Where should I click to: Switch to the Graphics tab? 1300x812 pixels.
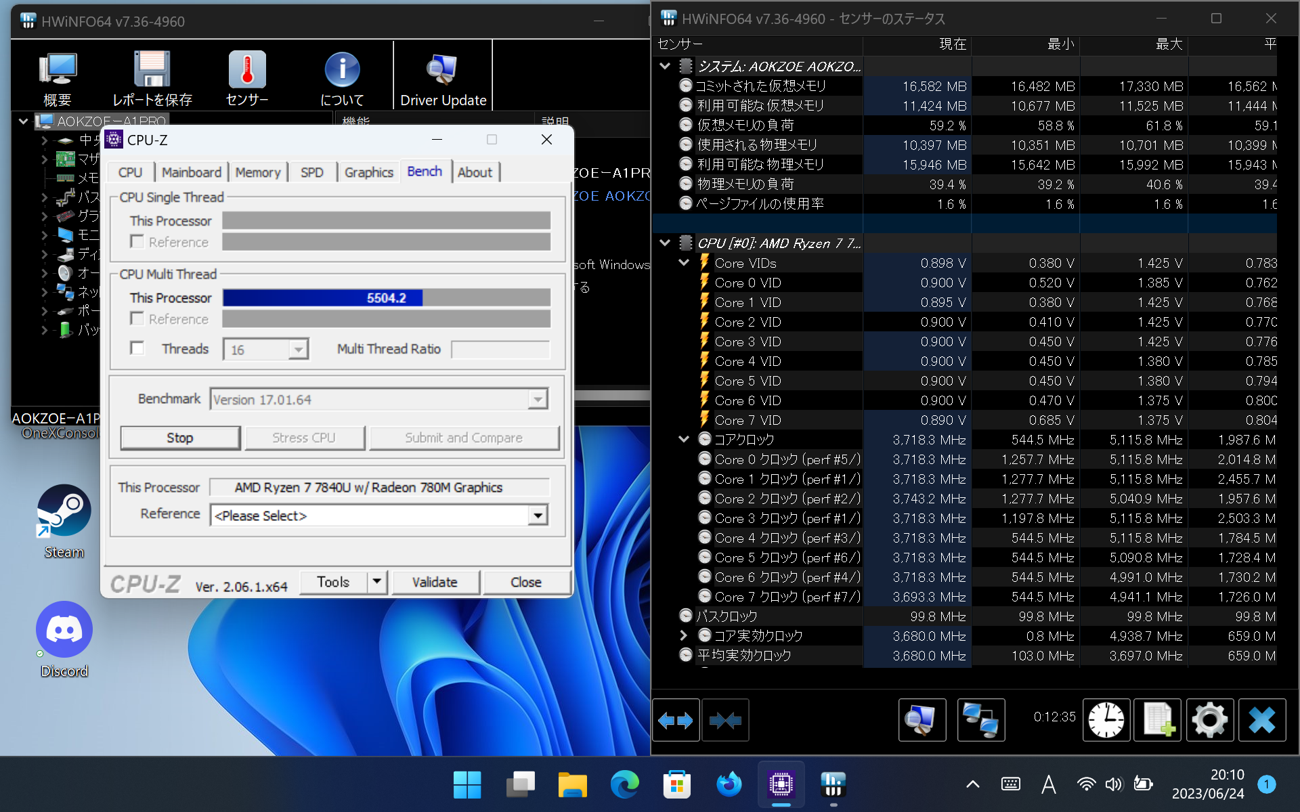tap(368, 173)
